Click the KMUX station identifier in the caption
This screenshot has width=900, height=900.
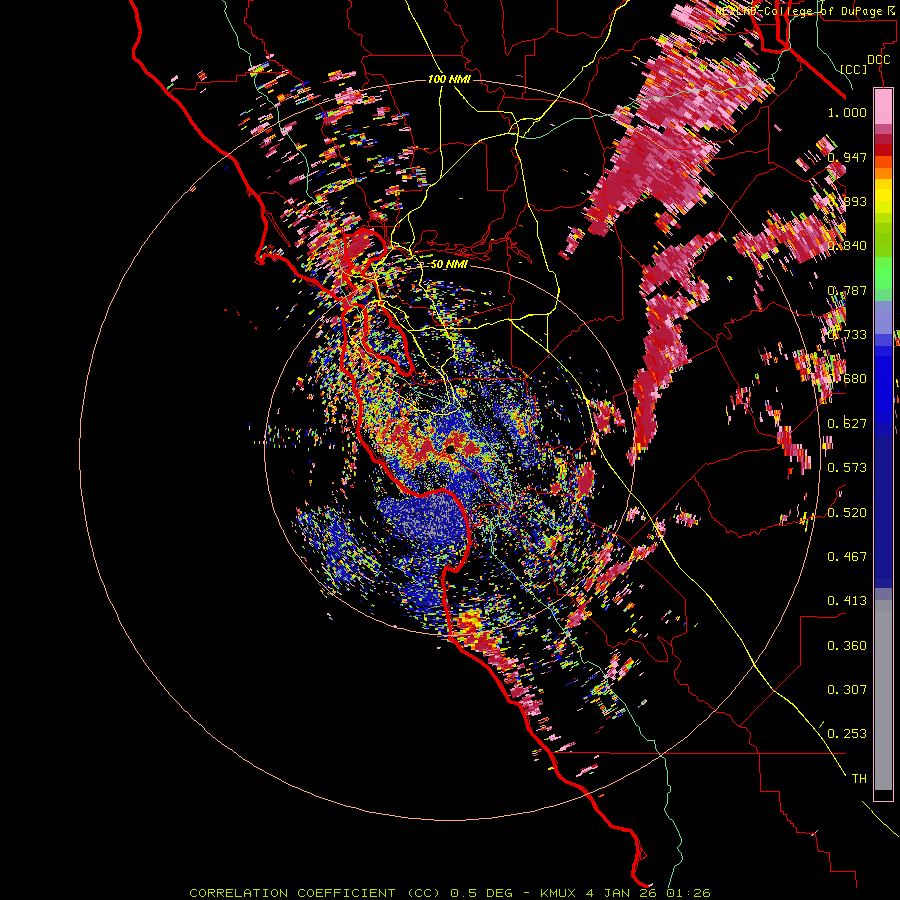[x=558, y=893]
